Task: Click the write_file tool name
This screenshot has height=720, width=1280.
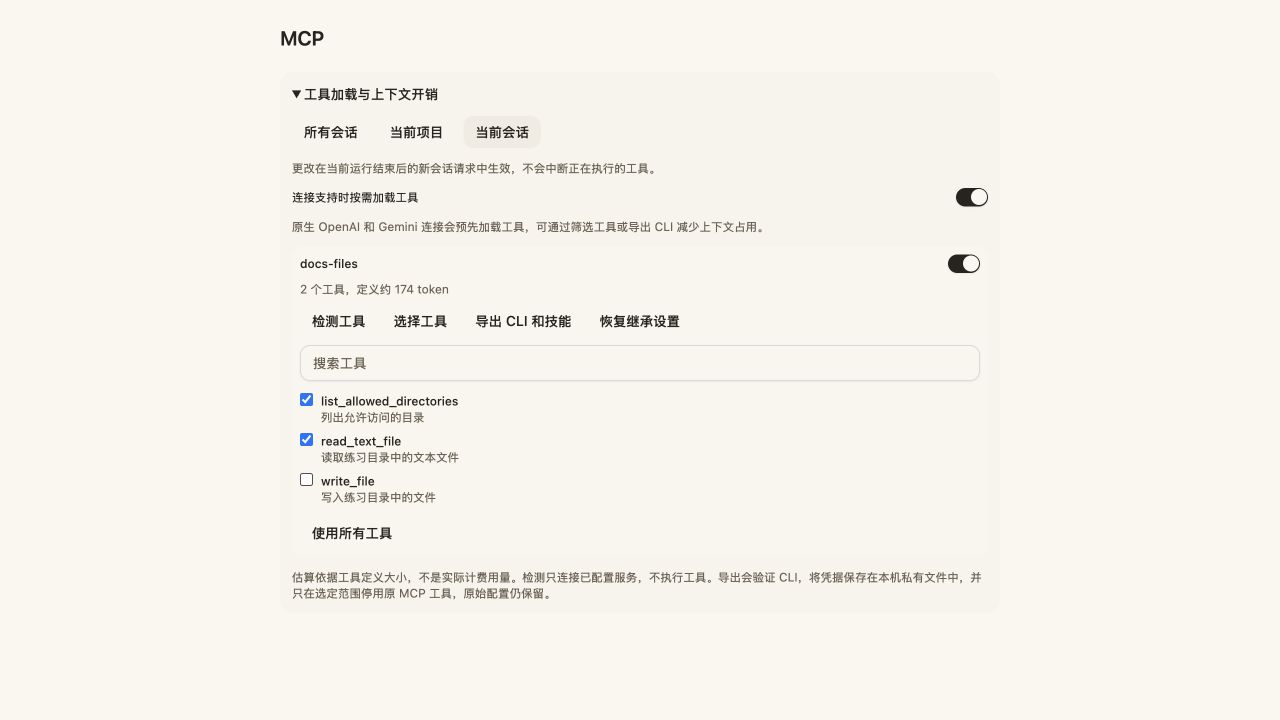Action: click(x=348, y=481)
